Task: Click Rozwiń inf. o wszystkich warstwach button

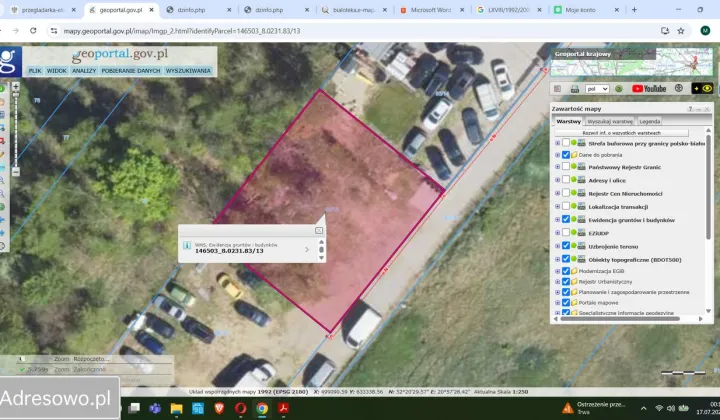Action: click(x=621, y=133)
